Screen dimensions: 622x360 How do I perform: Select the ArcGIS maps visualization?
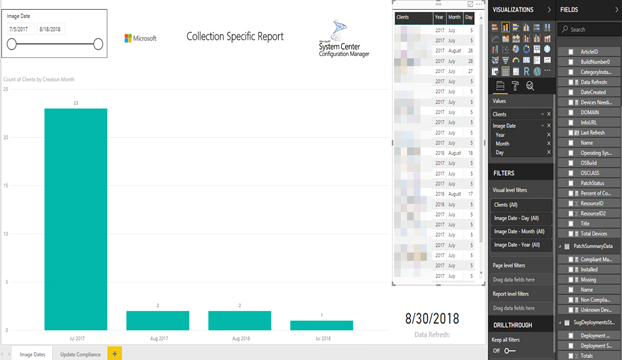(x=537, y=71)
